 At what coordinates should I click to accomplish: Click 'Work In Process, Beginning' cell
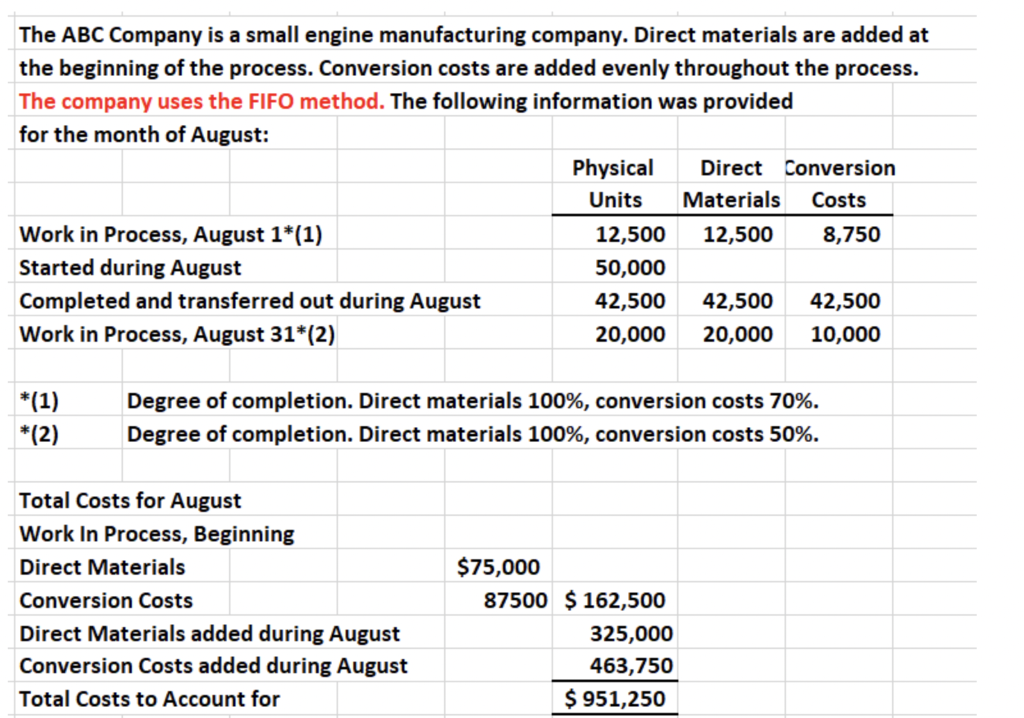click(x=157, y=534)
